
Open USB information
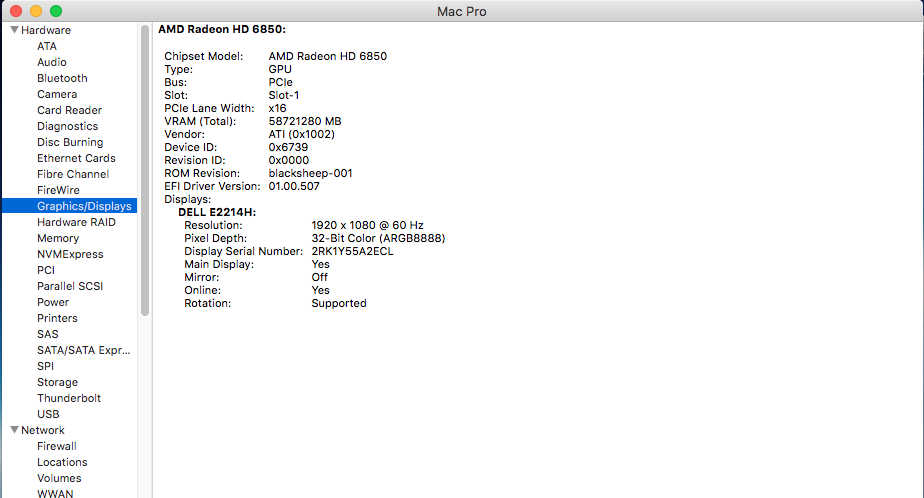tap(48, 414)
